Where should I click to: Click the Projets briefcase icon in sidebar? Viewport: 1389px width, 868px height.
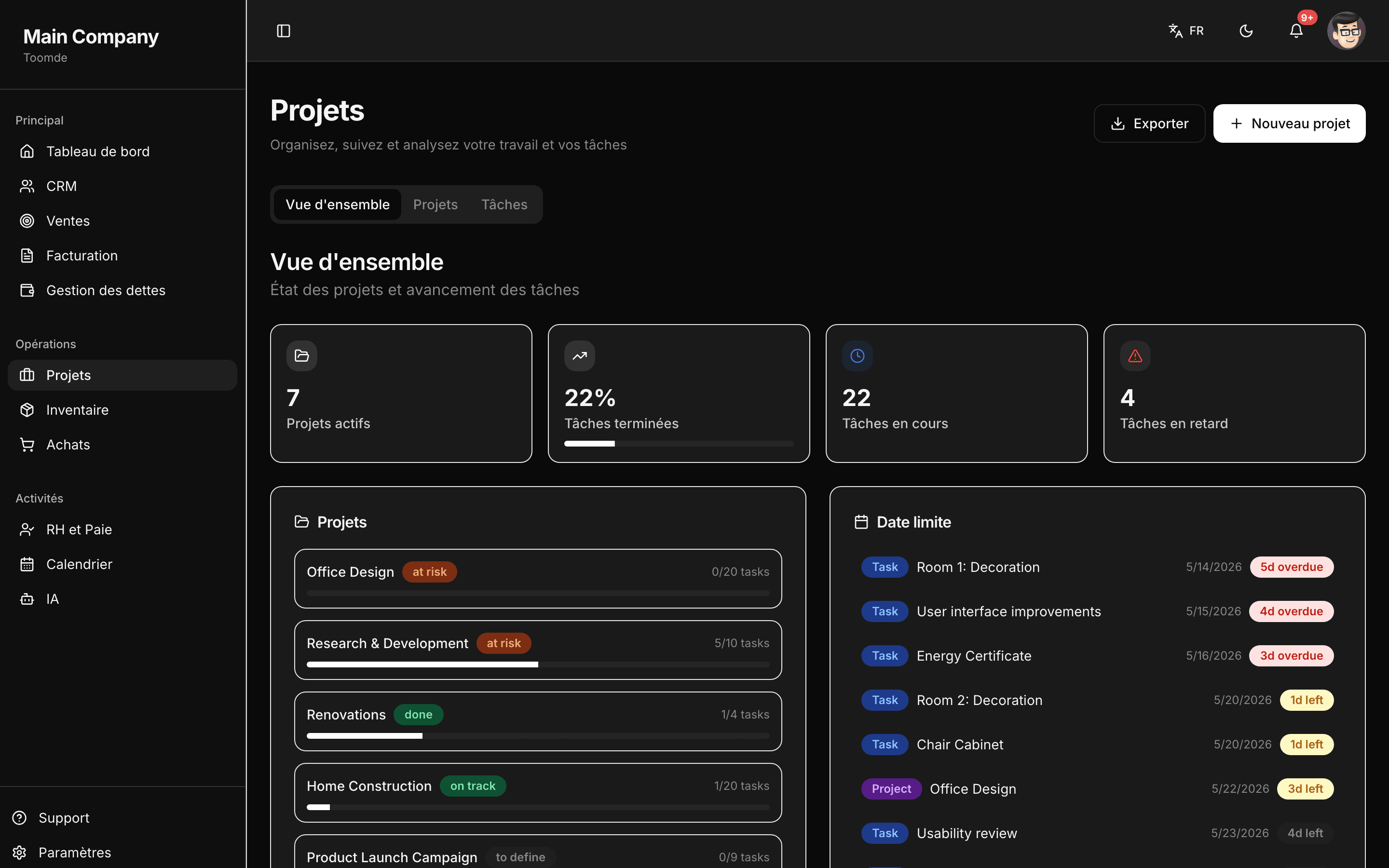point(27,375)
